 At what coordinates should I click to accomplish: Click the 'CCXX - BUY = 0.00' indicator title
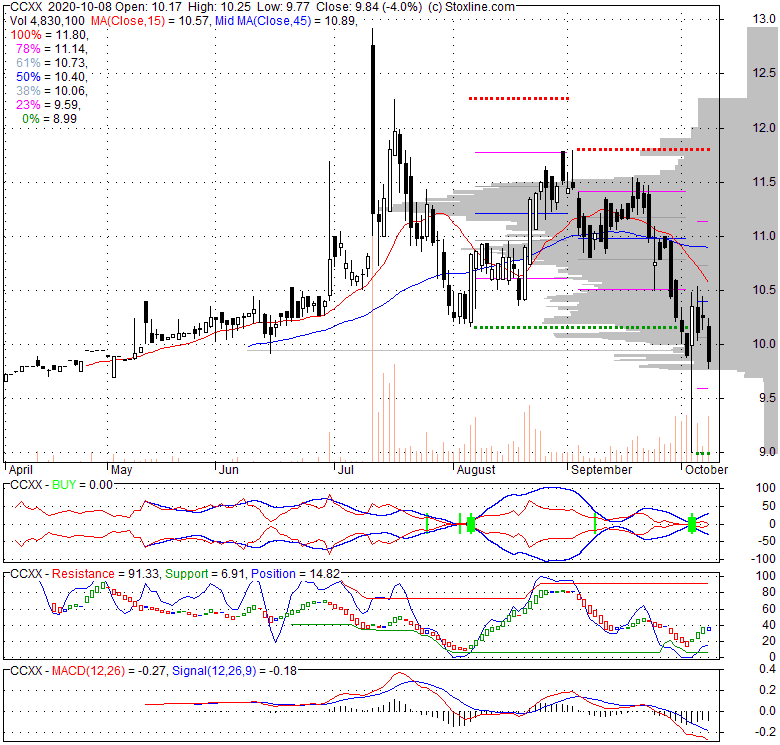pos(62,485)
